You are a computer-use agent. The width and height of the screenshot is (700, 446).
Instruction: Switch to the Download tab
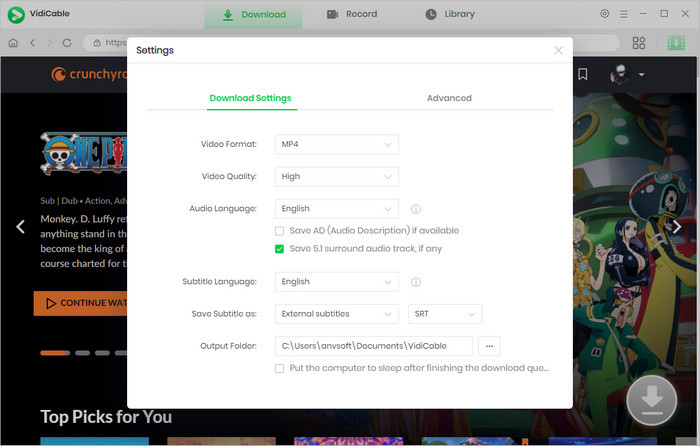tap(254, 15)
